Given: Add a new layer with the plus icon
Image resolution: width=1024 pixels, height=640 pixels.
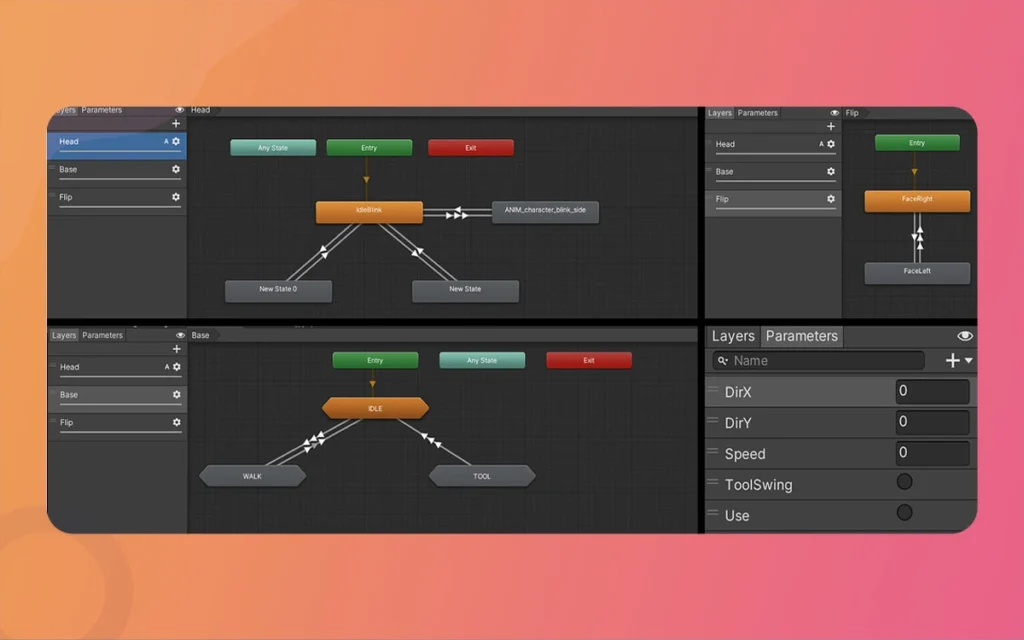Looking at the screenshot, I should click(175, 122).
